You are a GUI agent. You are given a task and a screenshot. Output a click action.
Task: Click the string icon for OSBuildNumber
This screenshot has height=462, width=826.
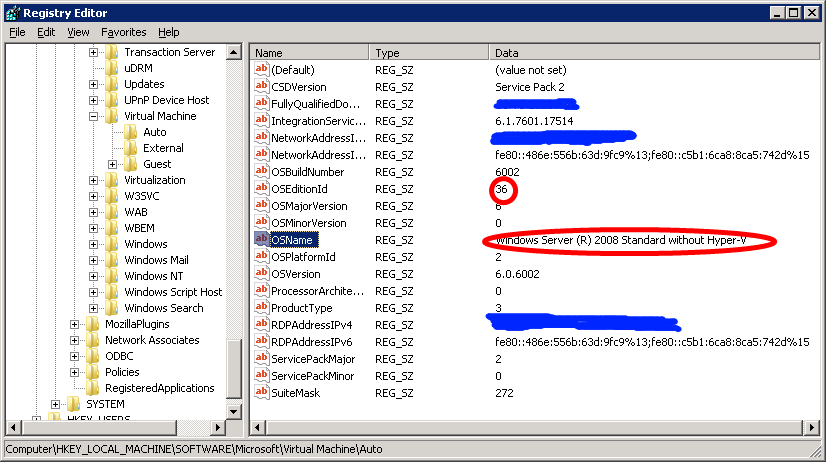coord(261,171)
